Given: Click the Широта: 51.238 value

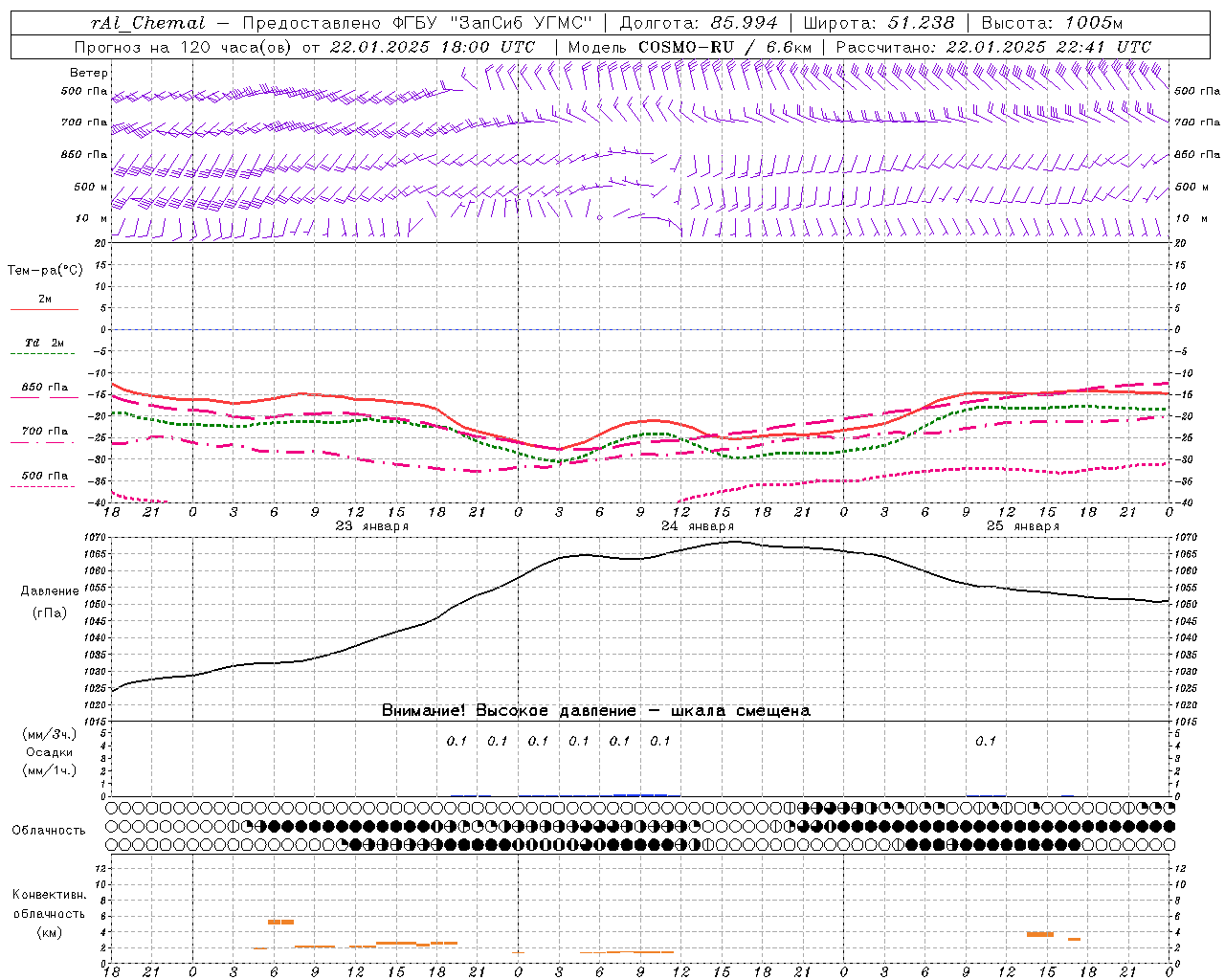Looking at the screenshot, I should click(879, 23).
